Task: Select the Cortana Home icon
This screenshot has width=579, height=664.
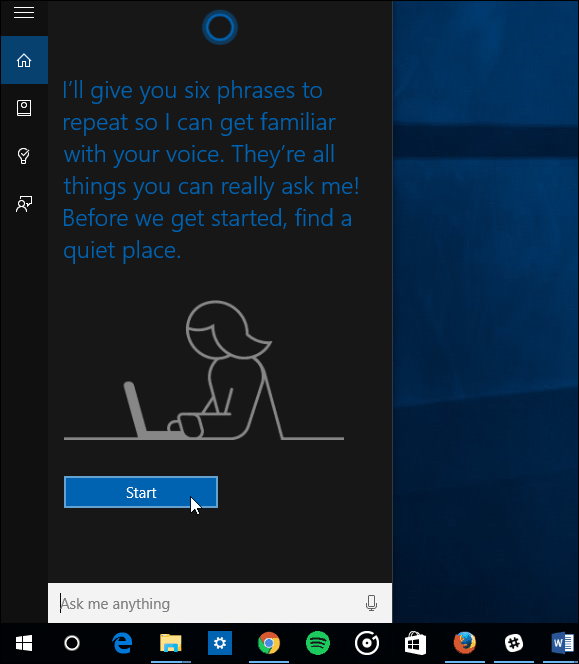Action: pos(24,61)
